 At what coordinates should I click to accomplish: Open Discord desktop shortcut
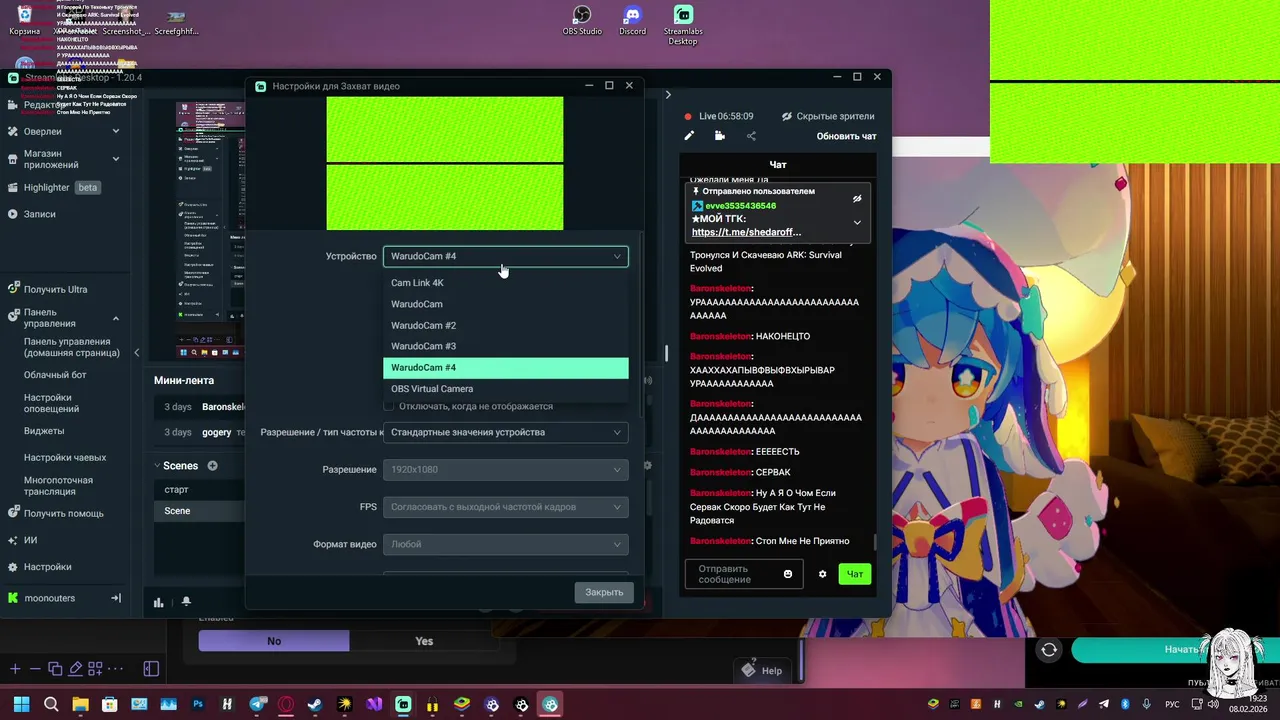coord(632,20)
